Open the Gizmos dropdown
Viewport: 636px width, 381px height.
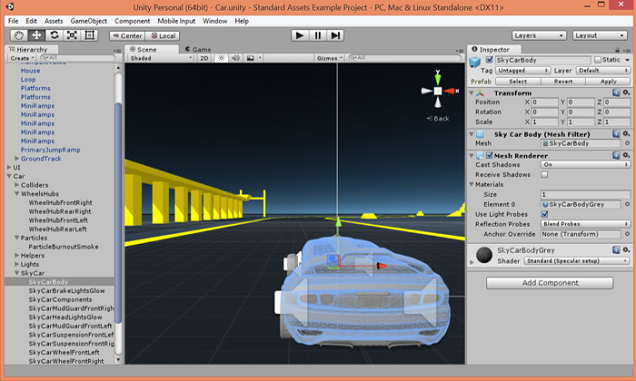click(x=330, y=58)
